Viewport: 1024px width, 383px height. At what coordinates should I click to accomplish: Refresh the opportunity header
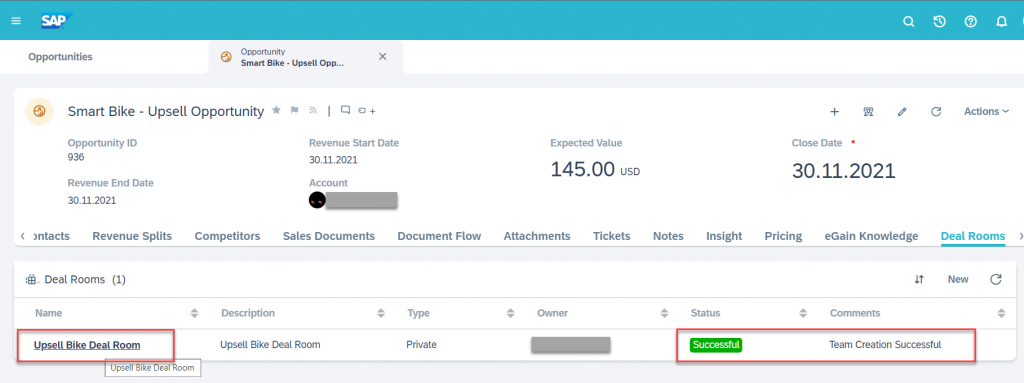coord(935,112)
